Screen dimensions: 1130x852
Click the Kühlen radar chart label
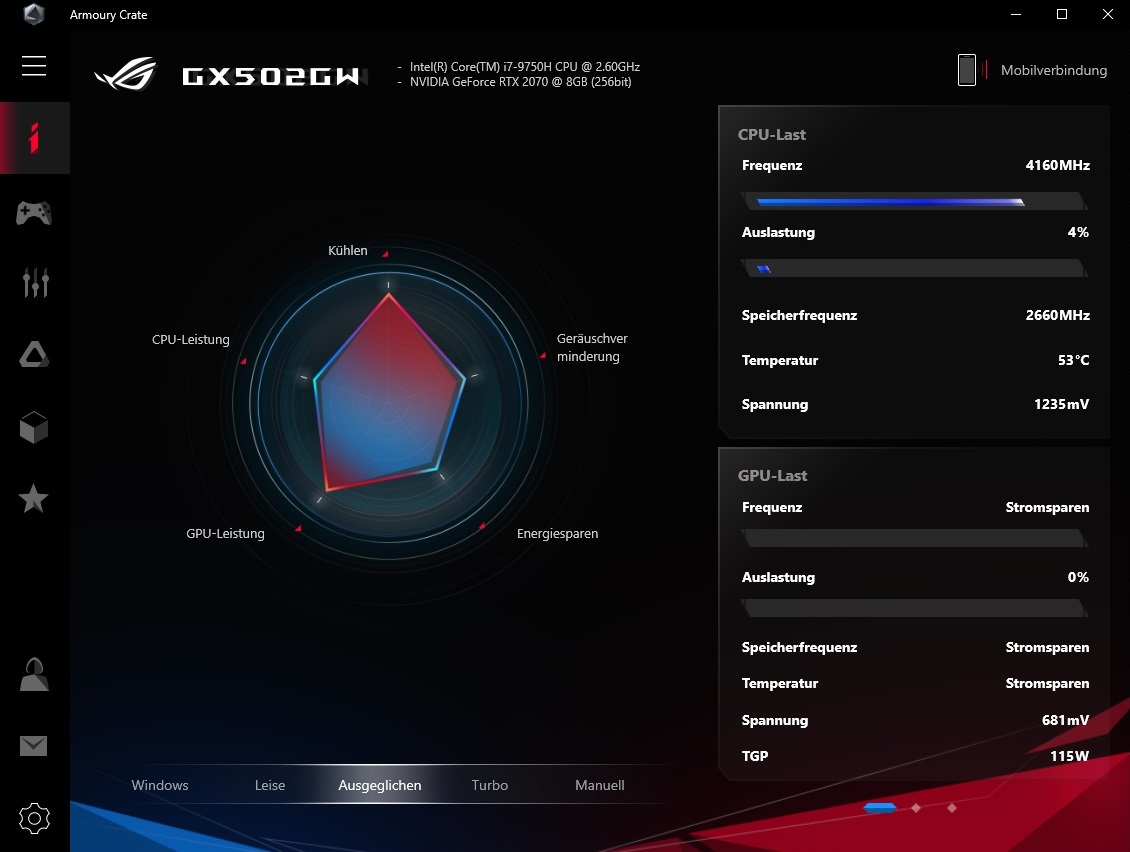coord(347,250)
